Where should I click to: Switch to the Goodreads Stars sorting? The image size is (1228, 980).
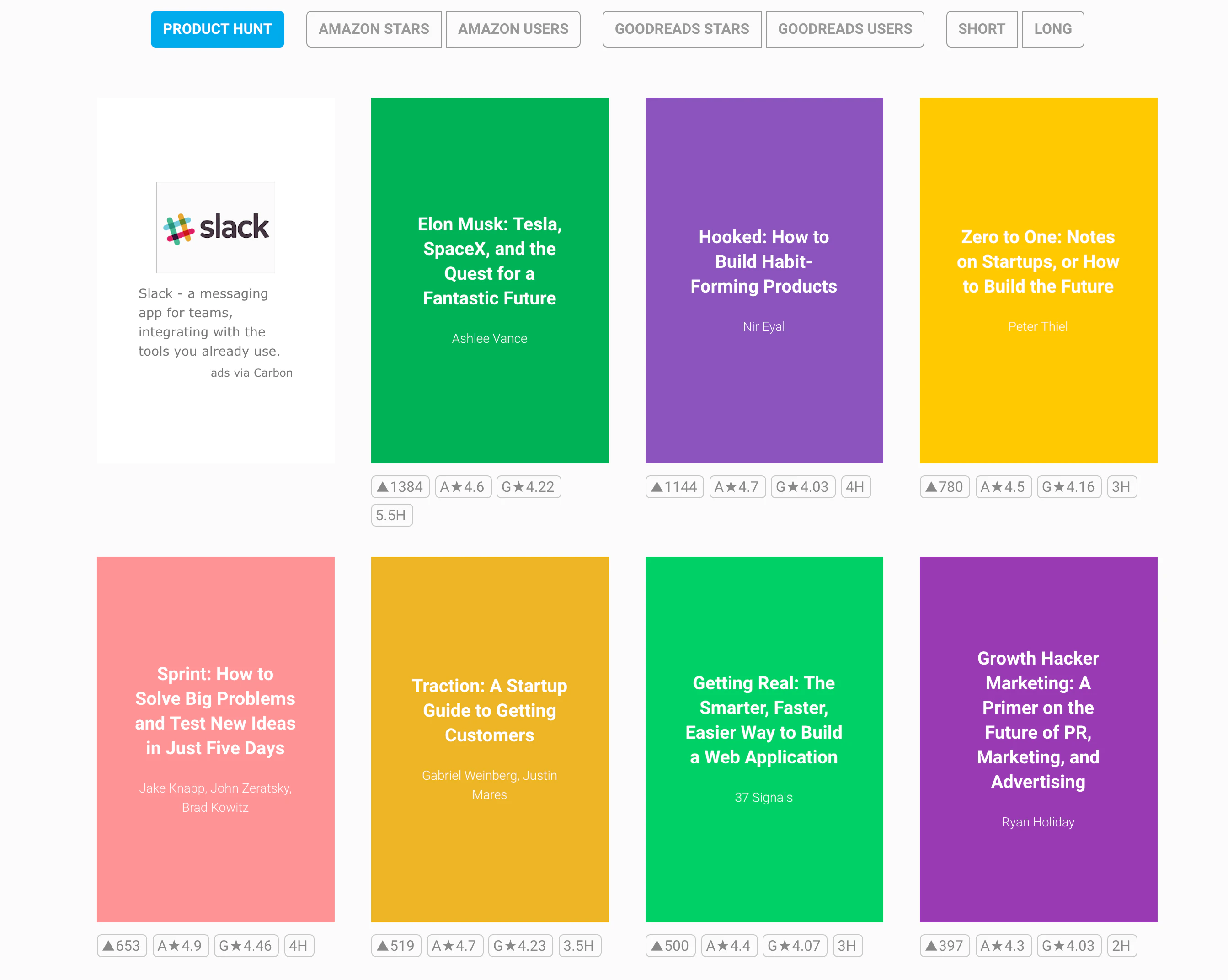pos(681,29)
